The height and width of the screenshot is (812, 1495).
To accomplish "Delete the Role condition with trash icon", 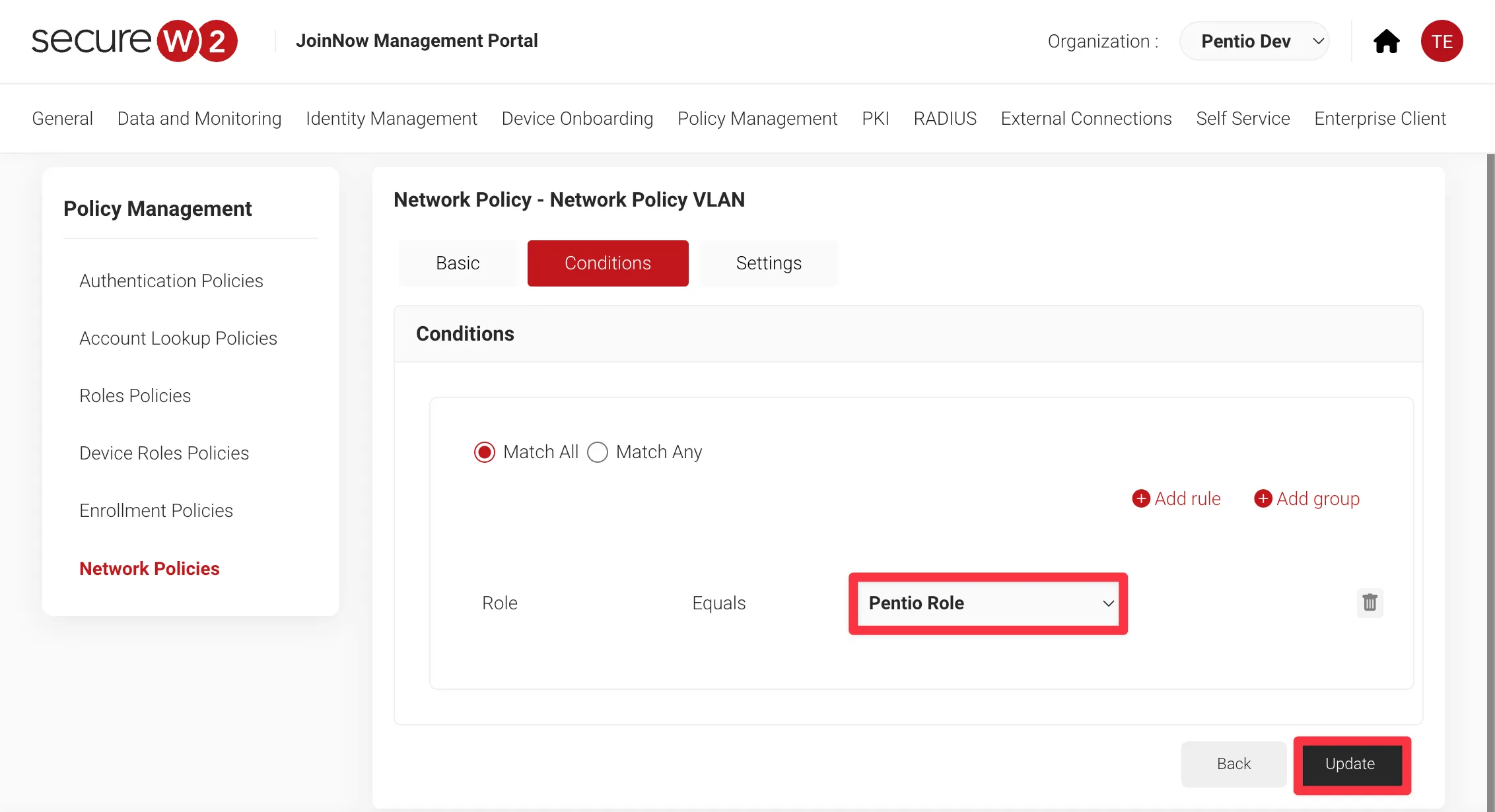I will pos(1370,603).
